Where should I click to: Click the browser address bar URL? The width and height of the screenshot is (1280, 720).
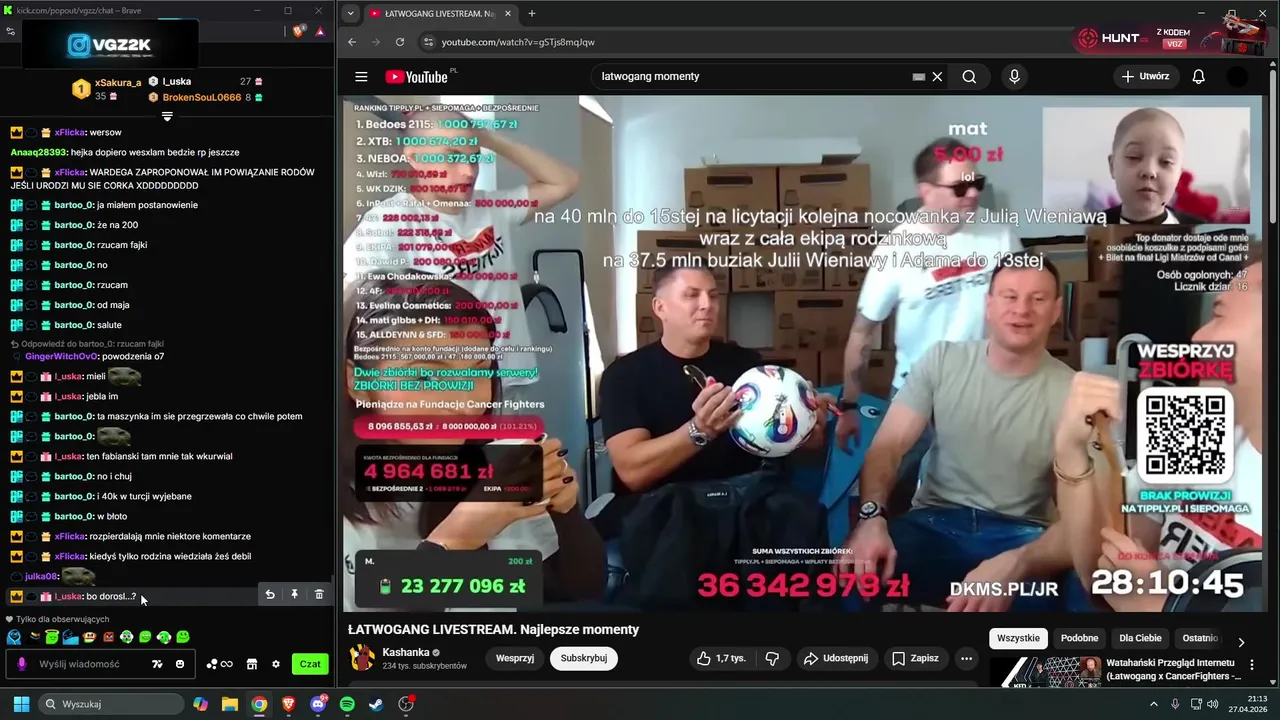(518, 42)
